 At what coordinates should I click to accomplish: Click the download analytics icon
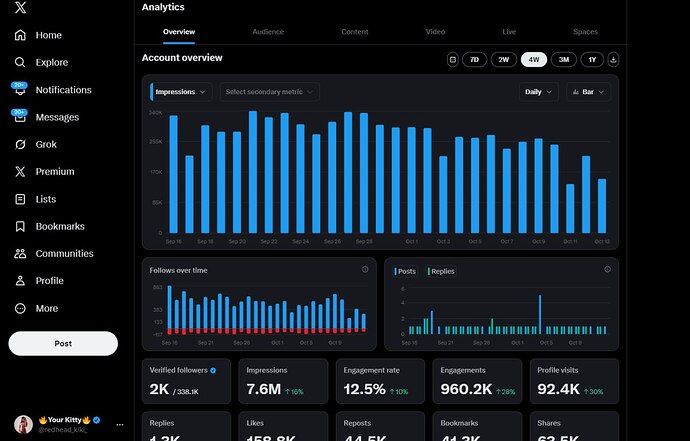613,59
